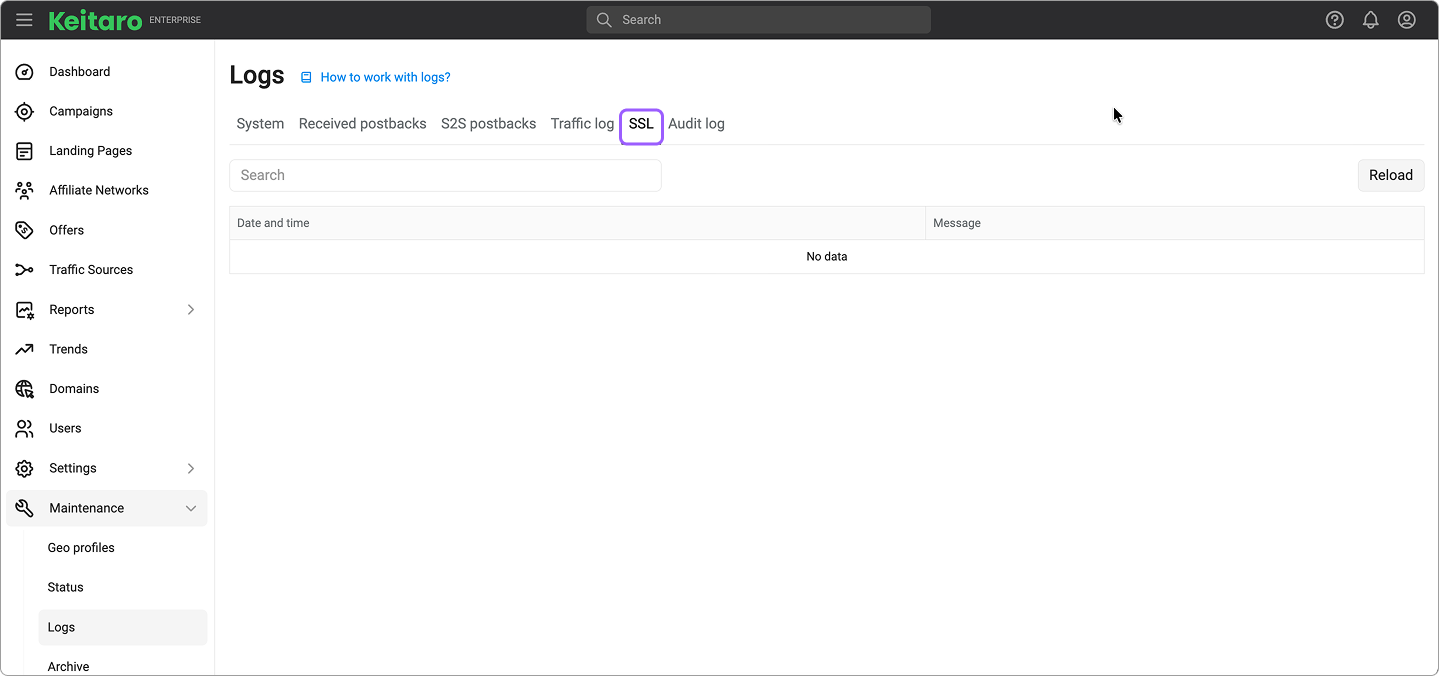Viewport: 1439px width, 676px height.
Task: Collapse the Maintenance section chevron
Action: [191, 508]
